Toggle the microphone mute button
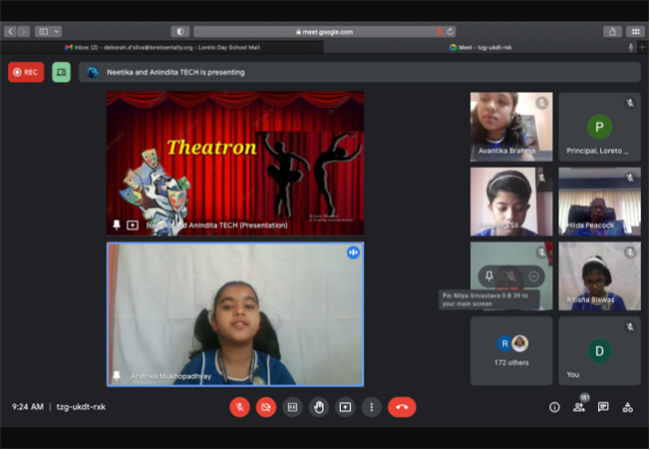The image size is (650, 450). point(240,407)
